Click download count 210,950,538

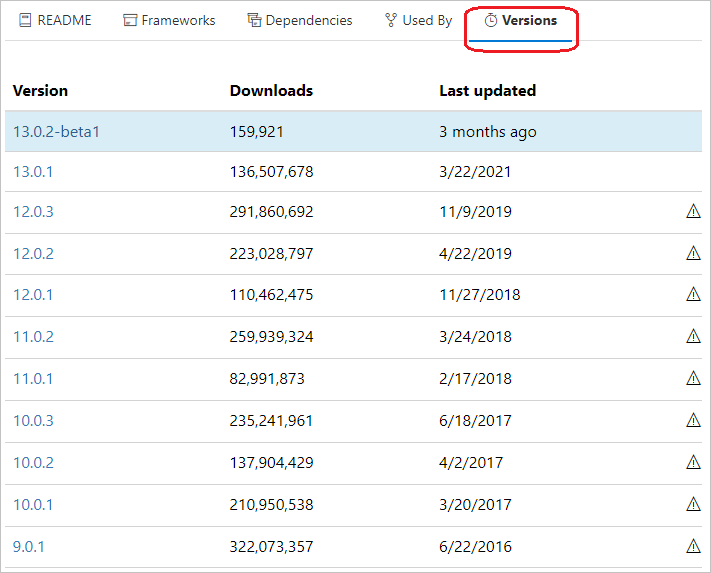click(x=271, y=505)
